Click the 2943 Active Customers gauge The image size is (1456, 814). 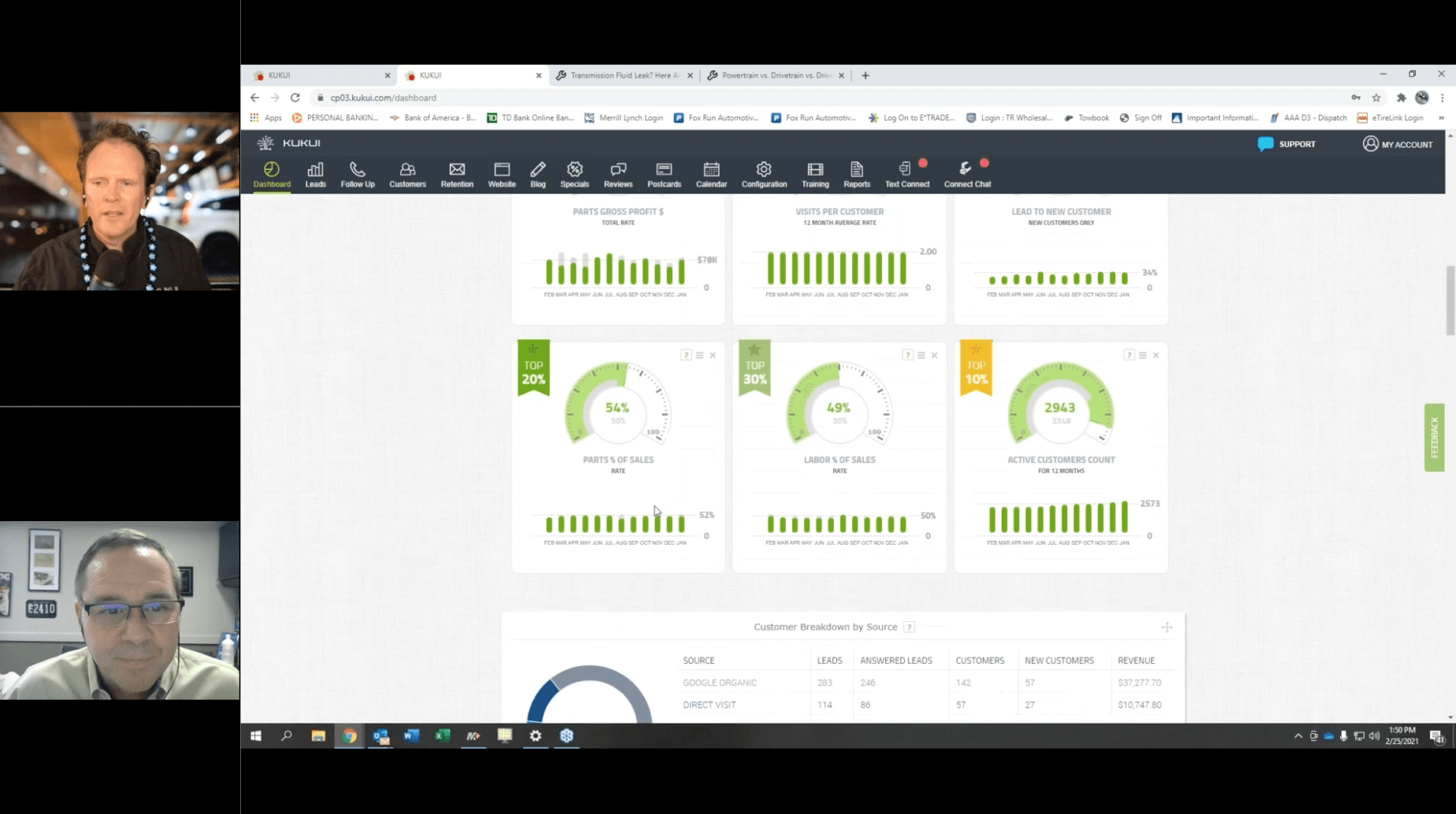[1061, 405]
